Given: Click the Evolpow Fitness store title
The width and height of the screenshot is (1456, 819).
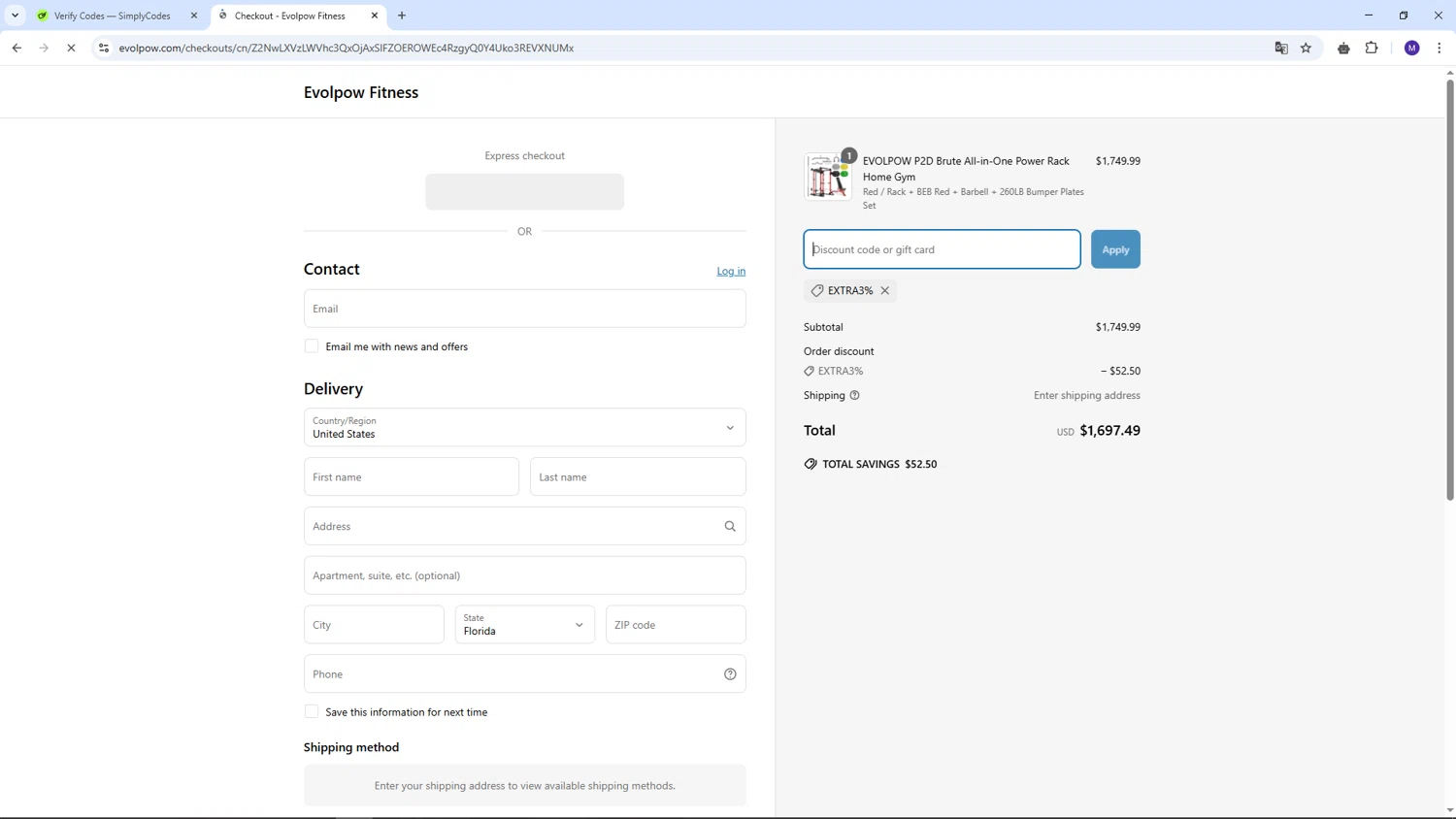Looking at the screenshot, I should 361,92.
